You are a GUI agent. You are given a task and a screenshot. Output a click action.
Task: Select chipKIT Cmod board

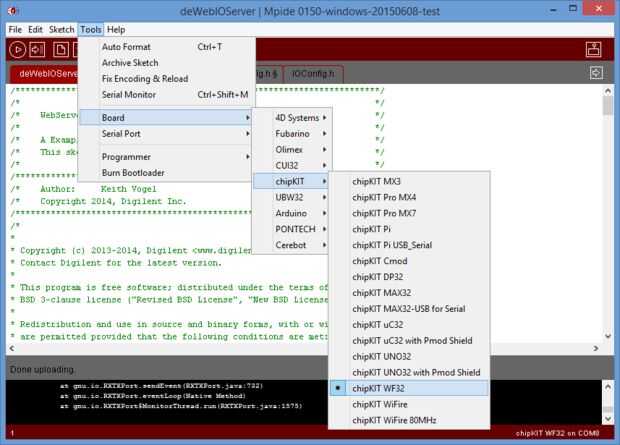coord(409,261)
